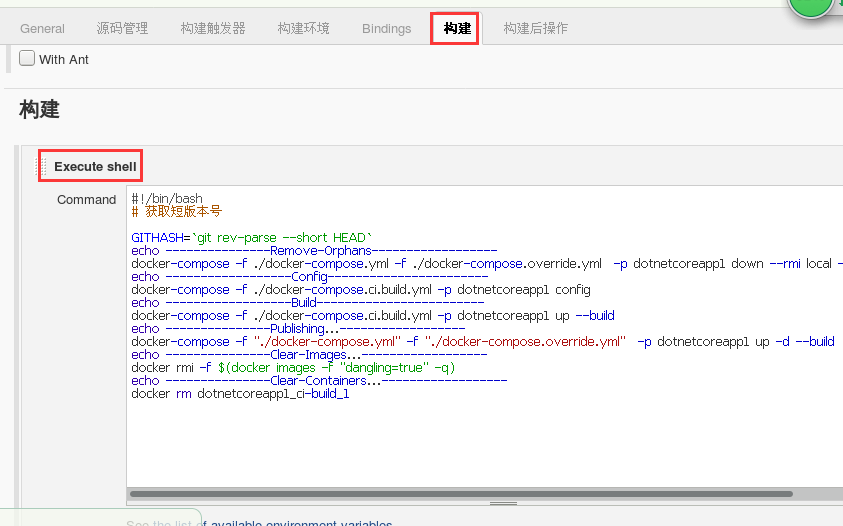Open the 源码管理 tab
This screenshot has width=843, height=526.
click(122, 29)
